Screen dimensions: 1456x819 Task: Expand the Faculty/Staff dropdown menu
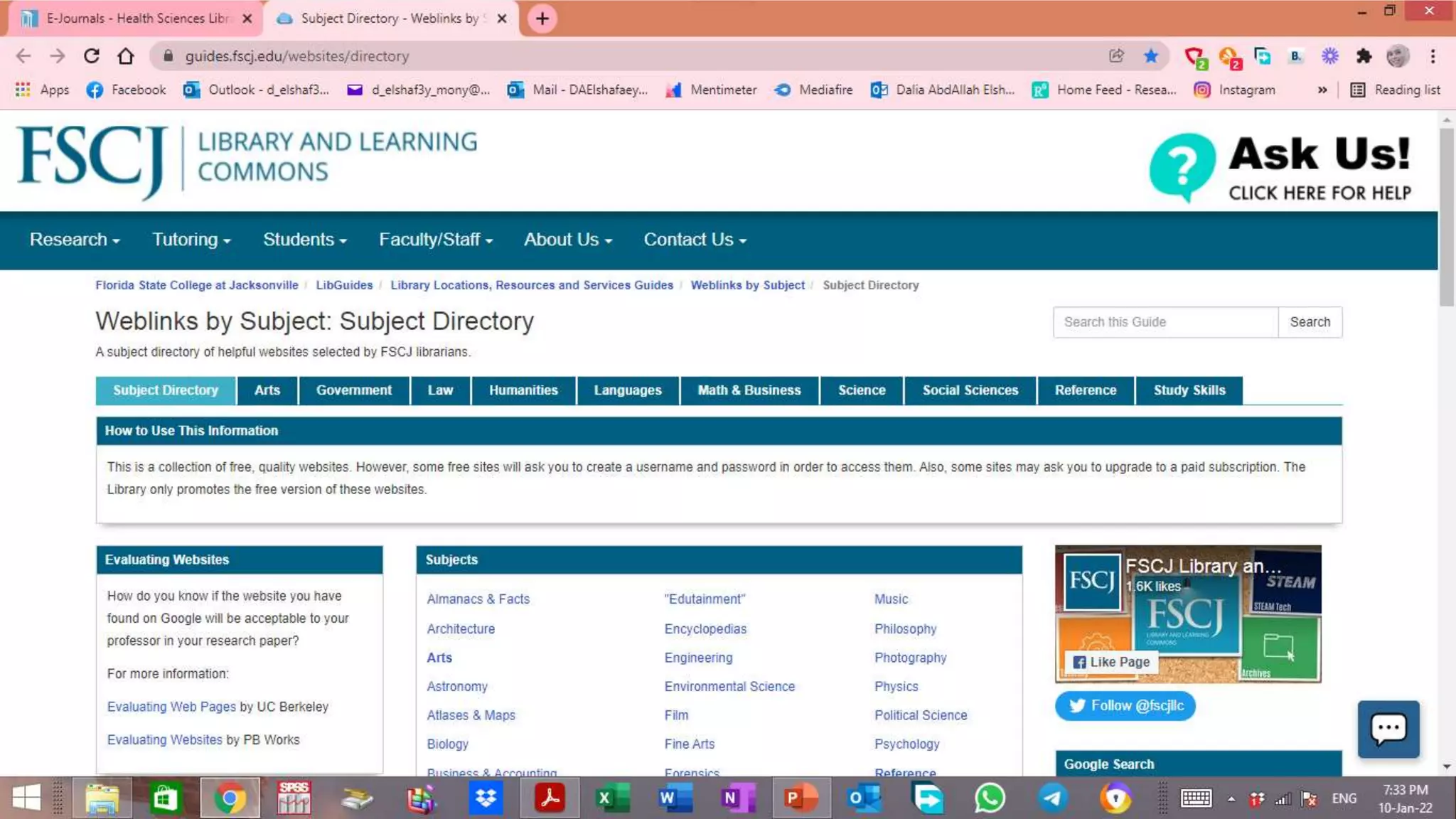(x=435, y=240)
